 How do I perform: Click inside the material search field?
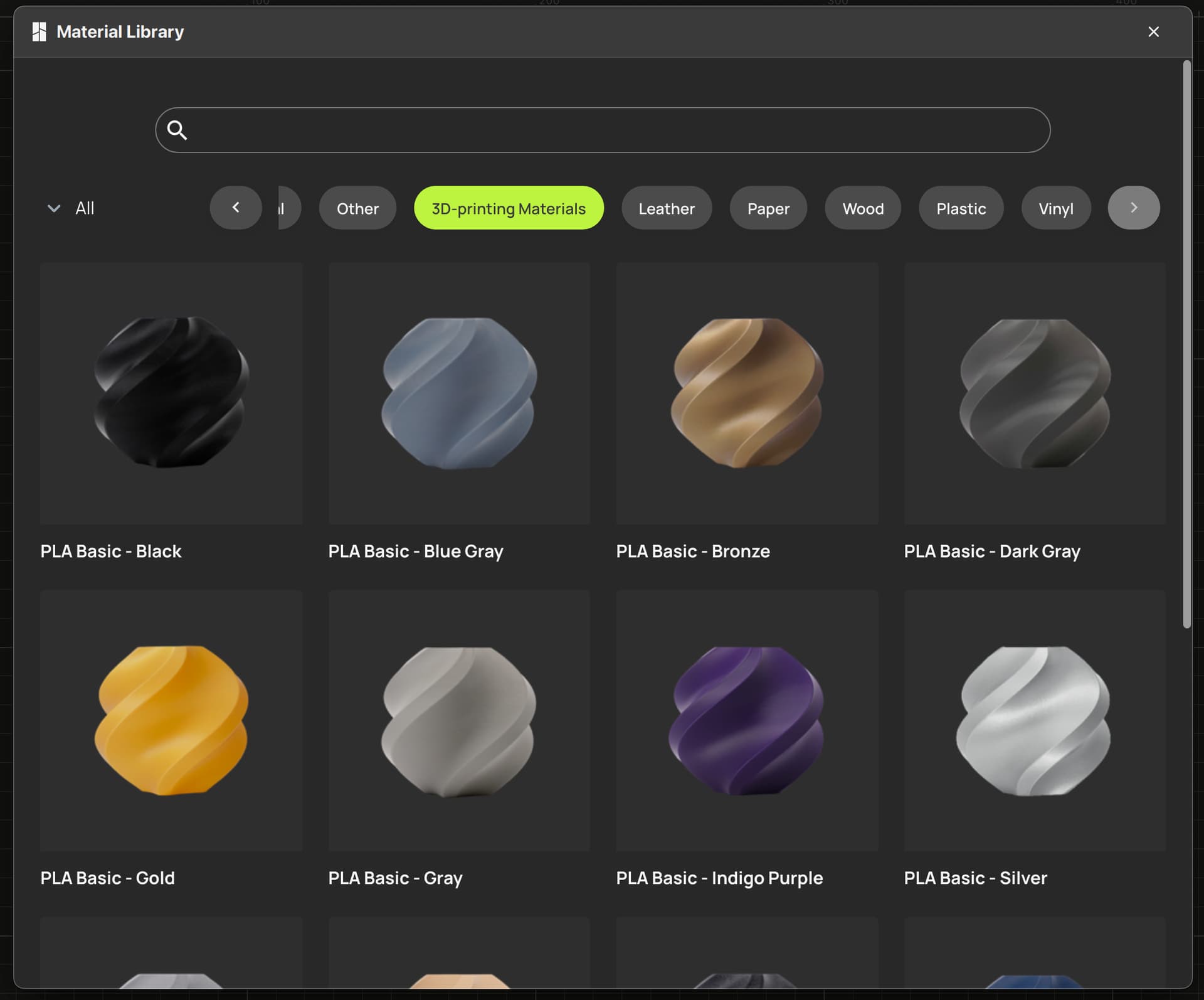click(x=603, y=130)
